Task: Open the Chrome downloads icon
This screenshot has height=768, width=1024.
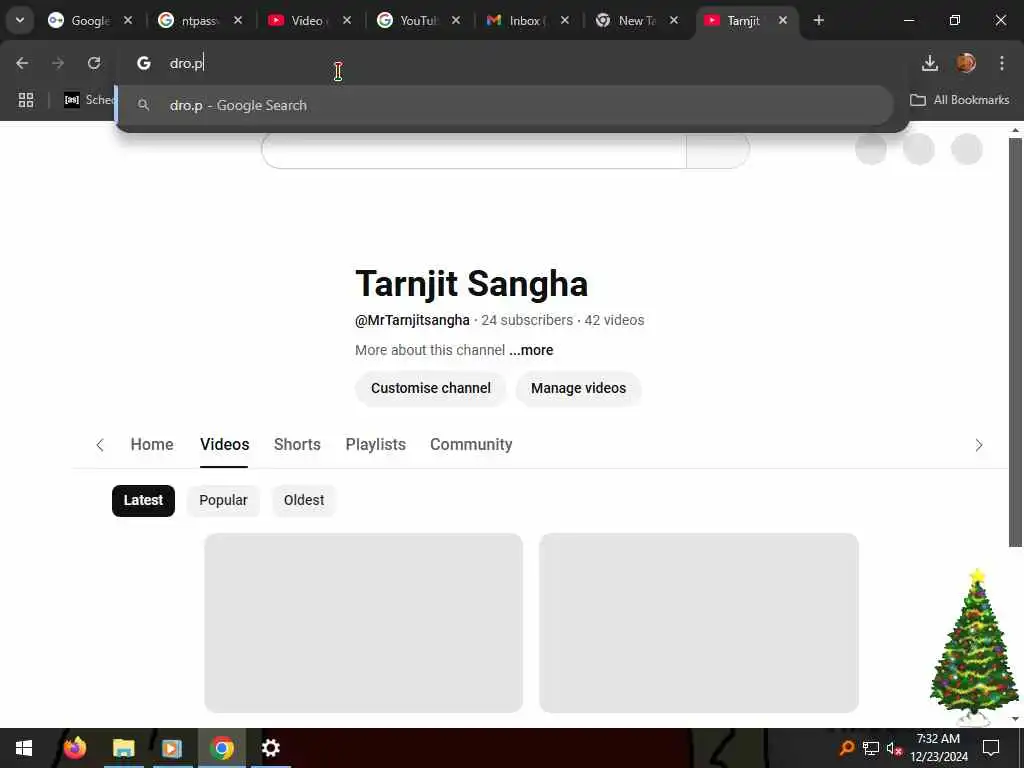Action: tap(929, 63)
